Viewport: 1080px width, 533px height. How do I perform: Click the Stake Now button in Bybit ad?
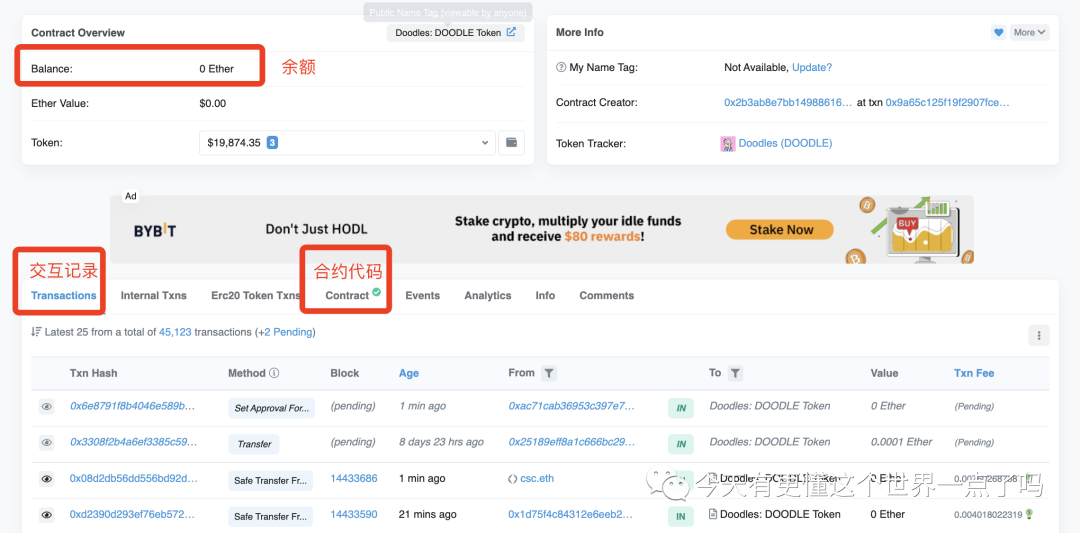click(x=780, y=229)
